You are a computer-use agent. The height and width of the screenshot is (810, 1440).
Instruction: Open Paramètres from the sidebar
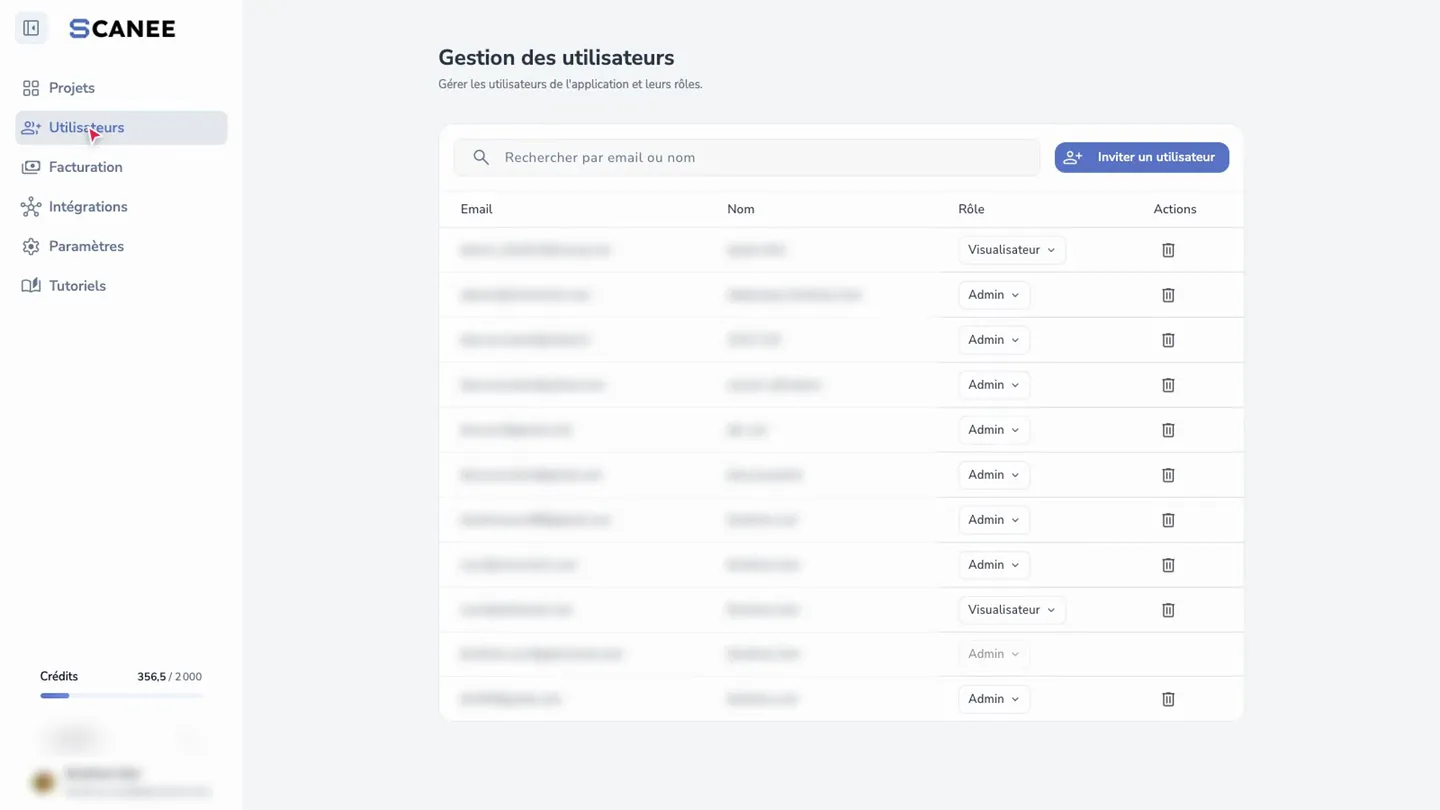coord(121,246)
